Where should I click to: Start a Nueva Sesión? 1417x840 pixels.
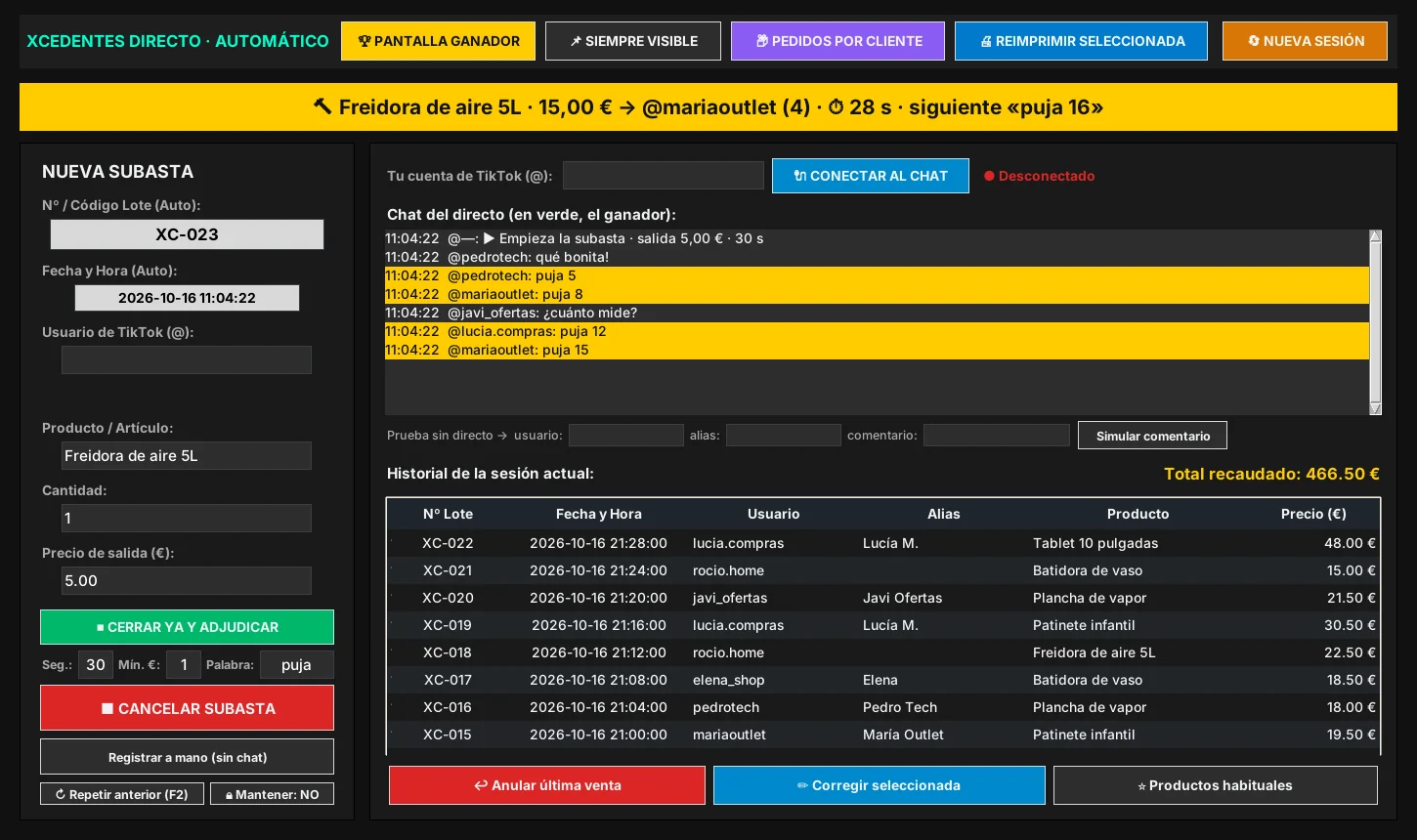[1305, 41]
